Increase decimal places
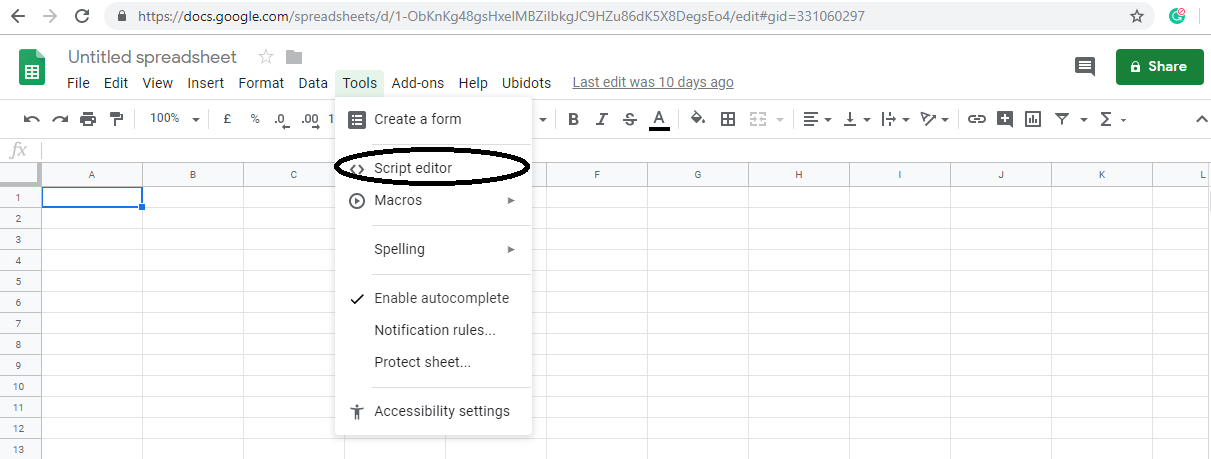 (311, 120)
